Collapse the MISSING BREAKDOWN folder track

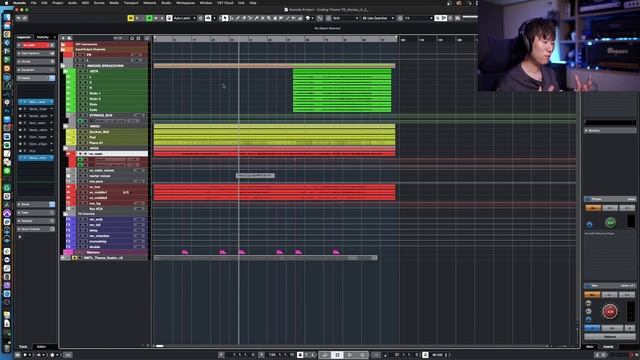point(63,66)
